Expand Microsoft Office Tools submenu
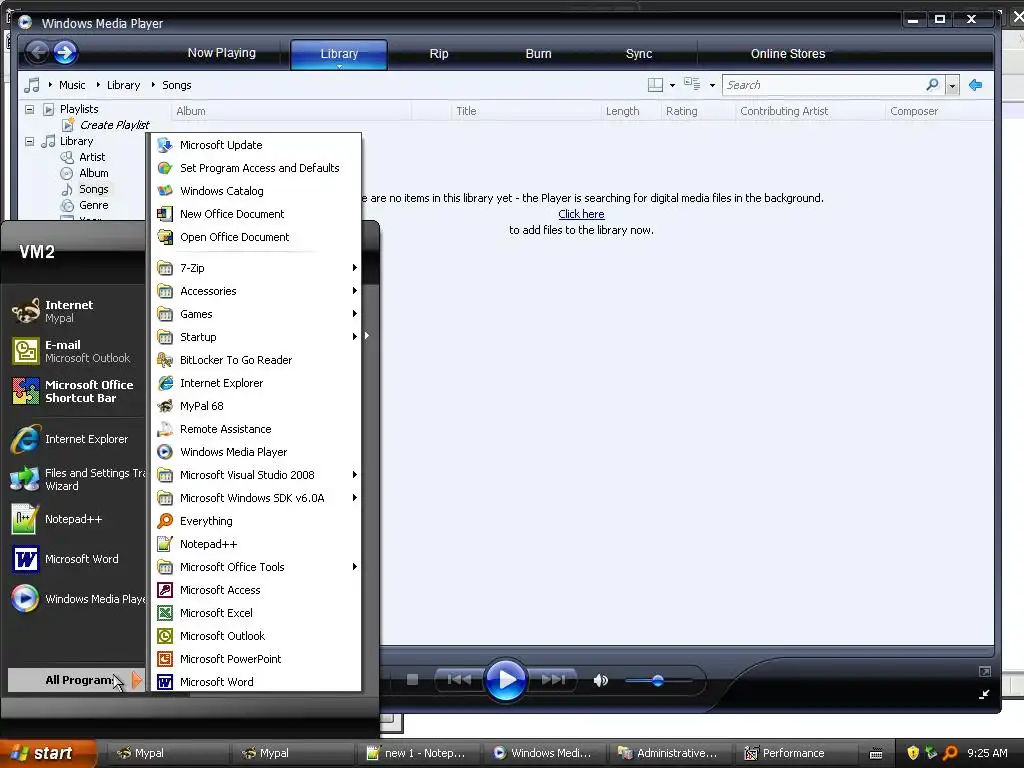Screen dimensions: 1024x768 [256, 567]
